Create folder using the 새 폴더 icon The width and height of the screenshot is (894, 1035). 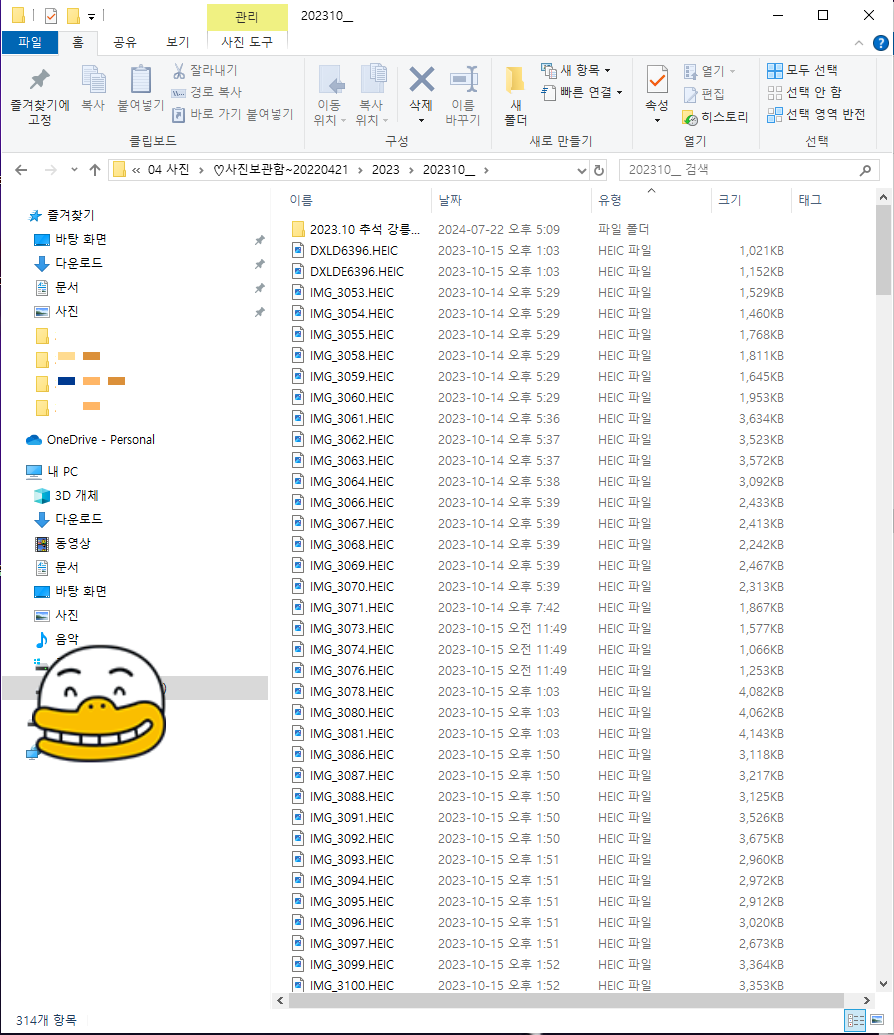click(x=513, y=95)
